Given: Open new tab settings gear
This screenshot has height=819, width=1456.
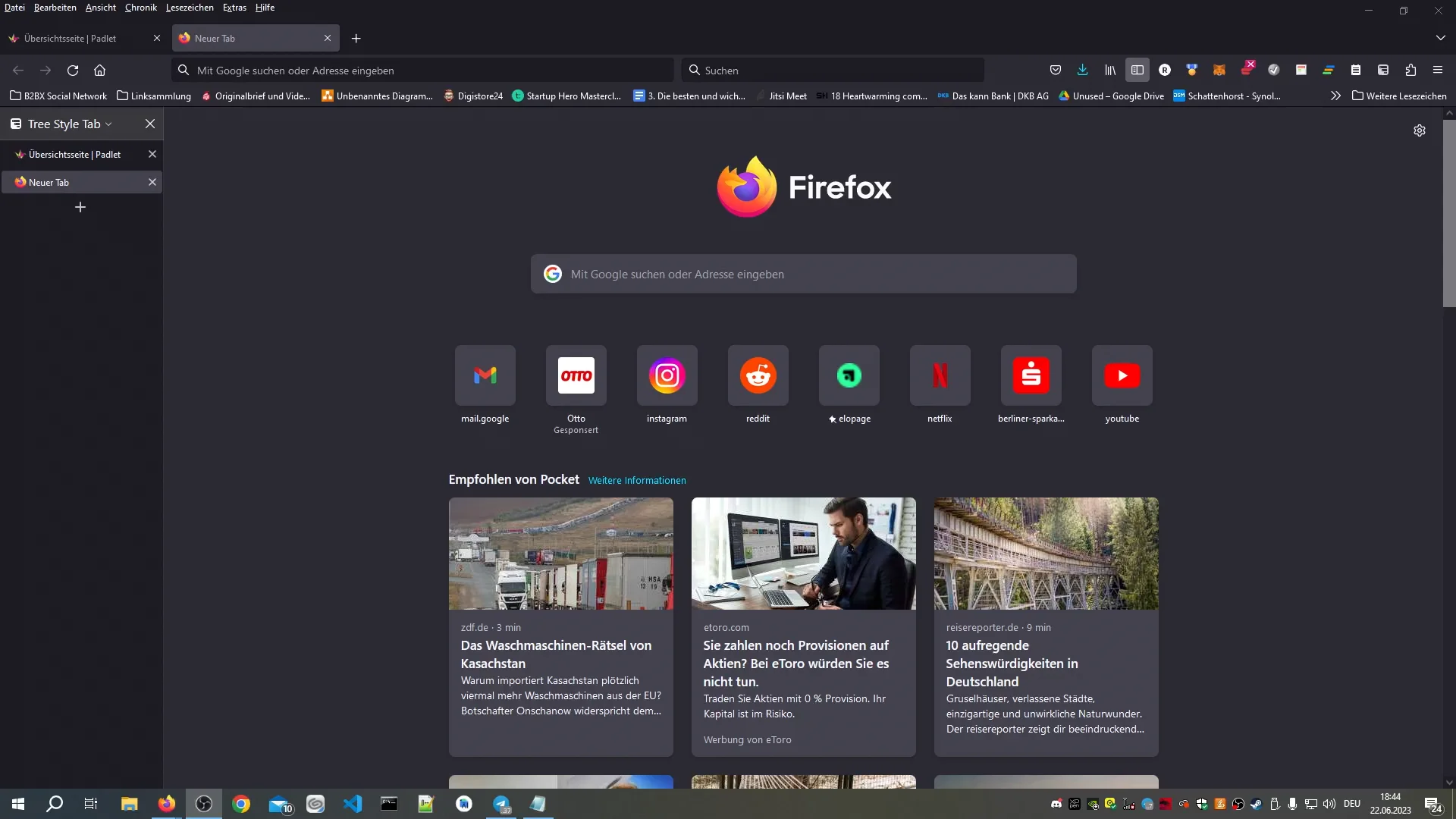Looking at the screenshot, I should (x=1419, y=130).
